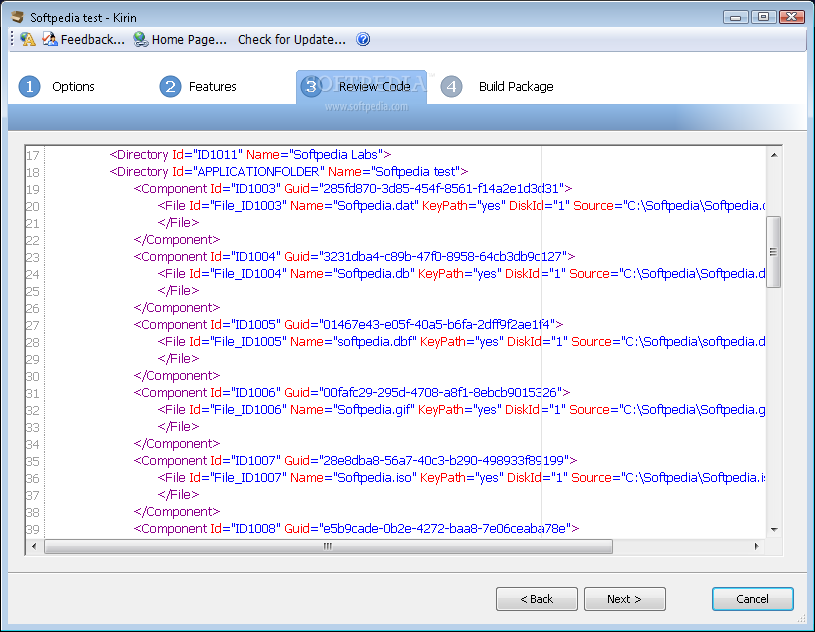Viewport: 815px width, 632px height.
Task: Click the step 4 circle icon
Action: [x=451, y=86]
